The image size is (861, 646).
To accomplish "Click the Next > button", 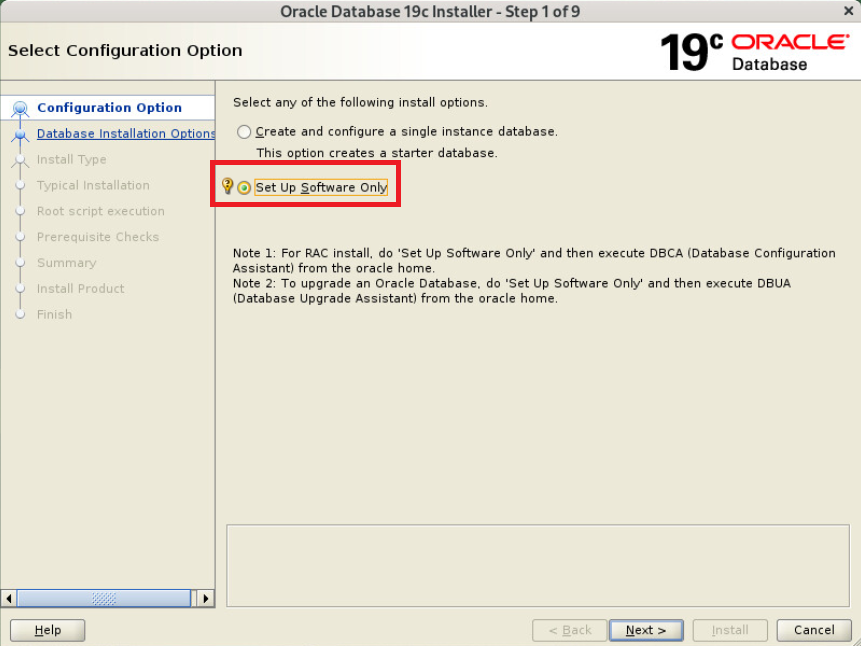I will (x=646, y=630).
